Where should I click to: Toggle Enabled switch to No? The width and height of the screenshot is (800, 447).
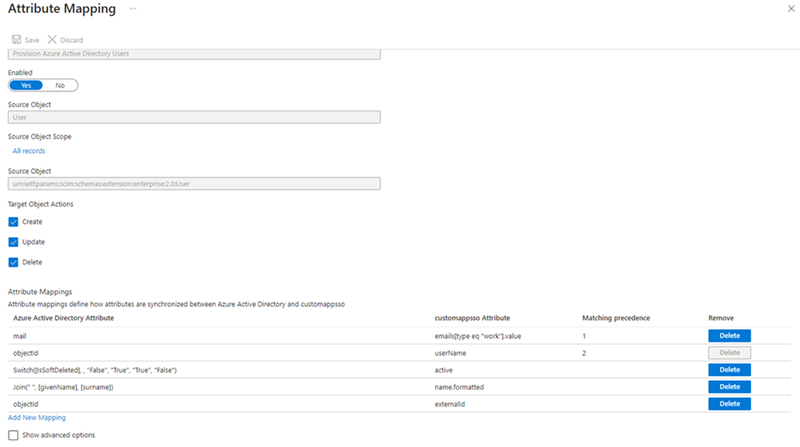click(60, 85)
